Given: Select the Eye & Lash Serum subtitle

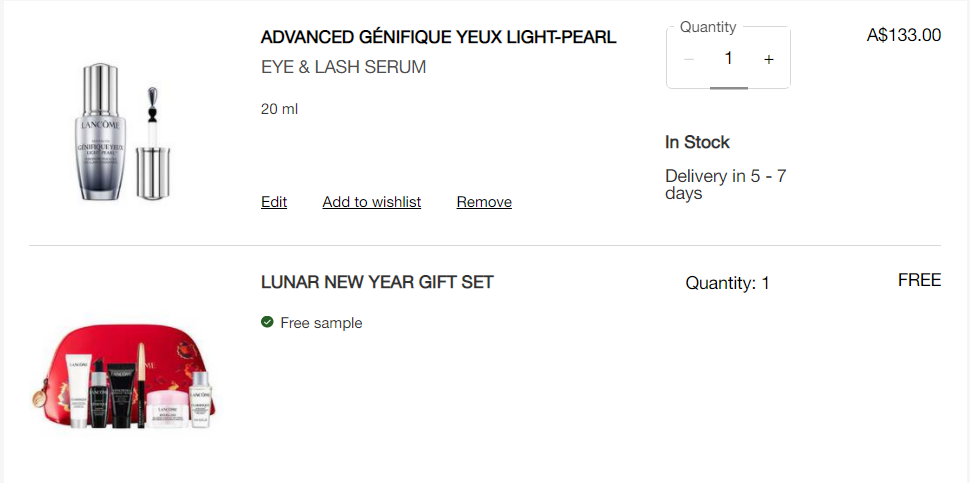Looking at the screenshot, I should pos(343,67).
